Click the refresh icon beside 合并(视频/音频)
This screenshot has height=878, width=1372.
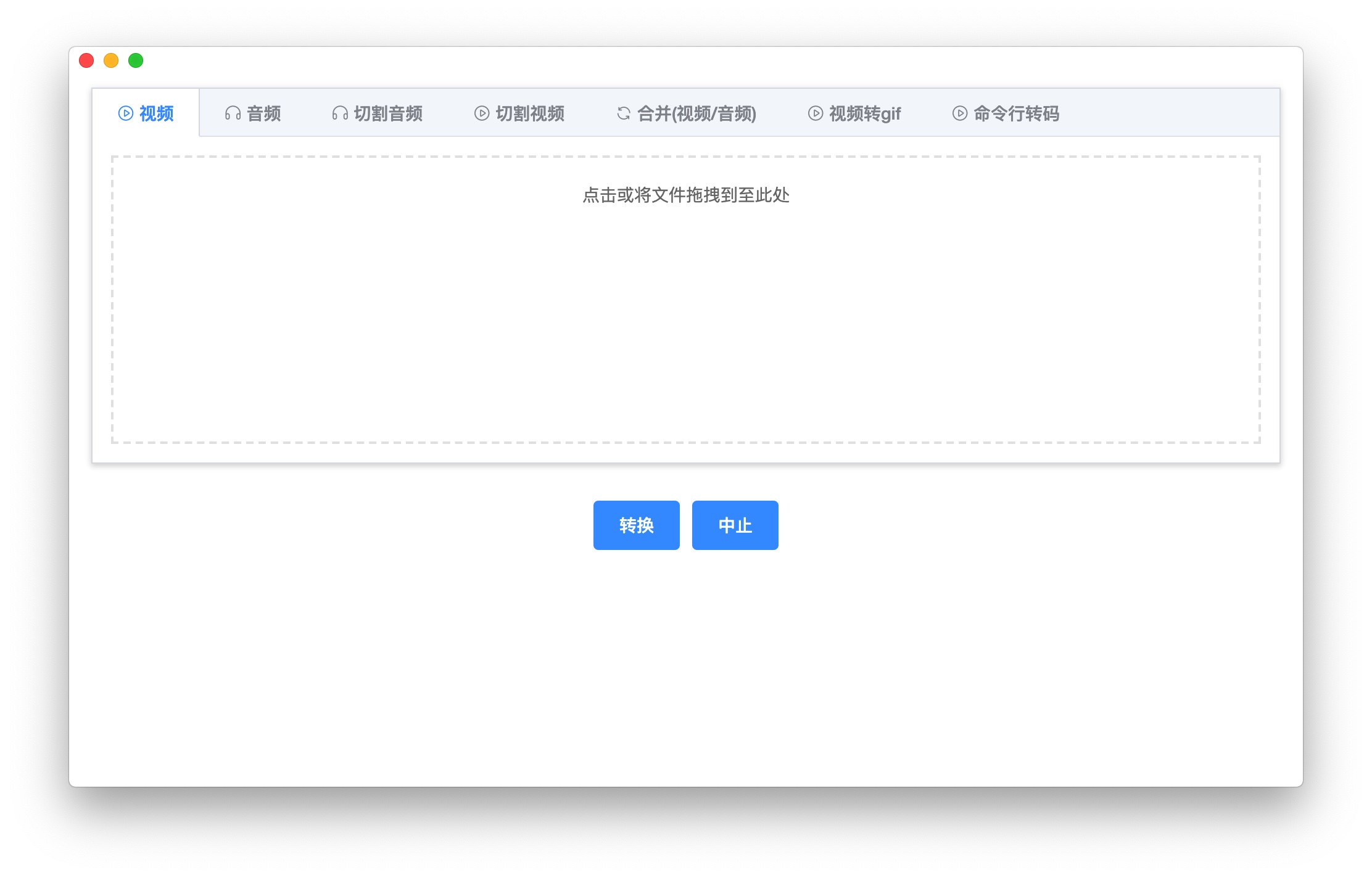click(624, 113)
